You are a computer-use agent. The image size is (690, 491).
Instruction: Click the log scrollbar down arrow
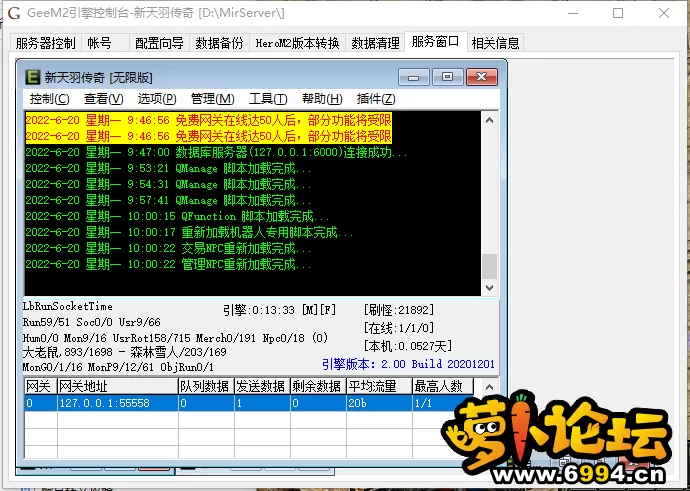click(x=489, y=287)
